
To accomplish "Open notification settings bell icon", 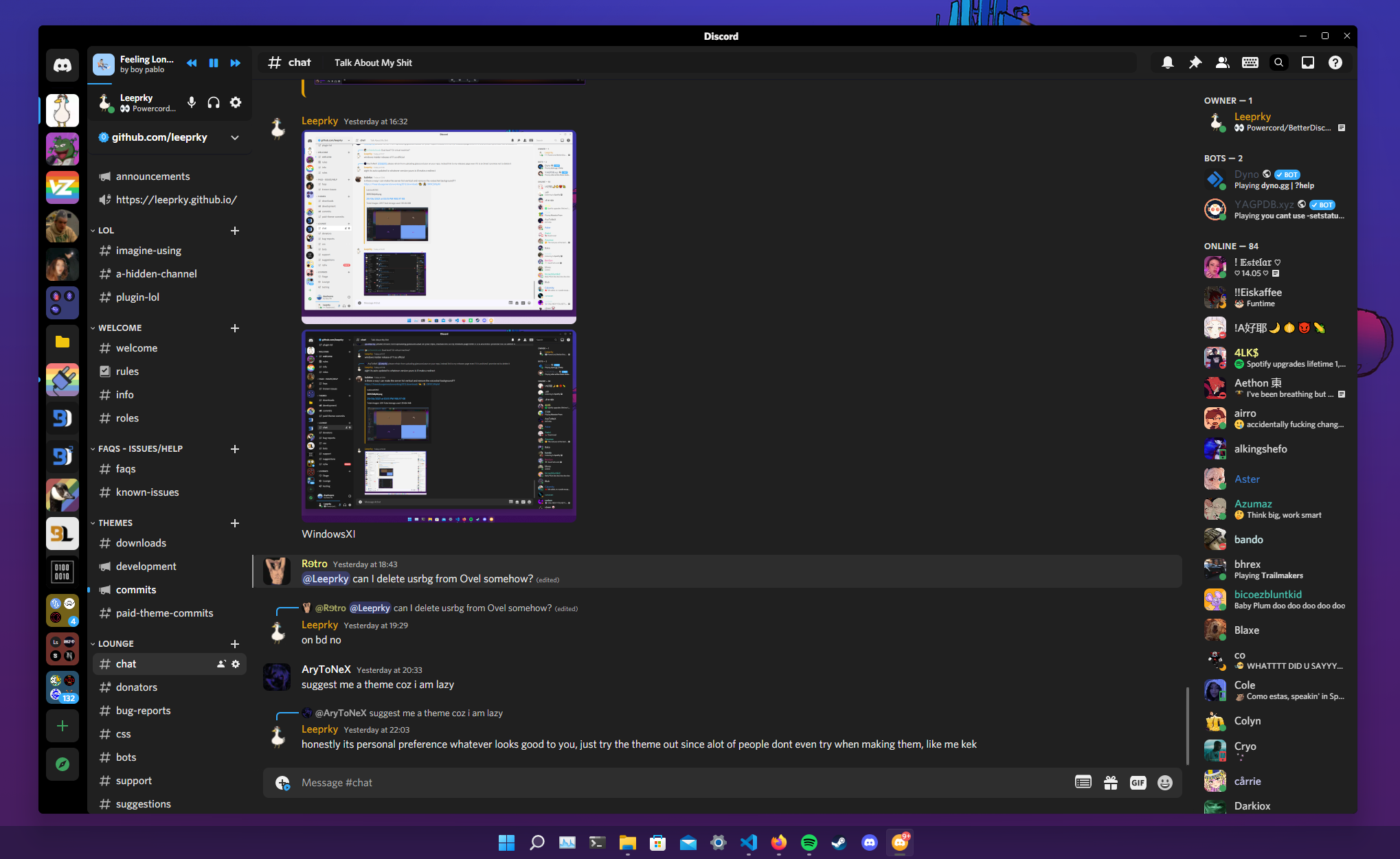I will tap(1167, 62).
